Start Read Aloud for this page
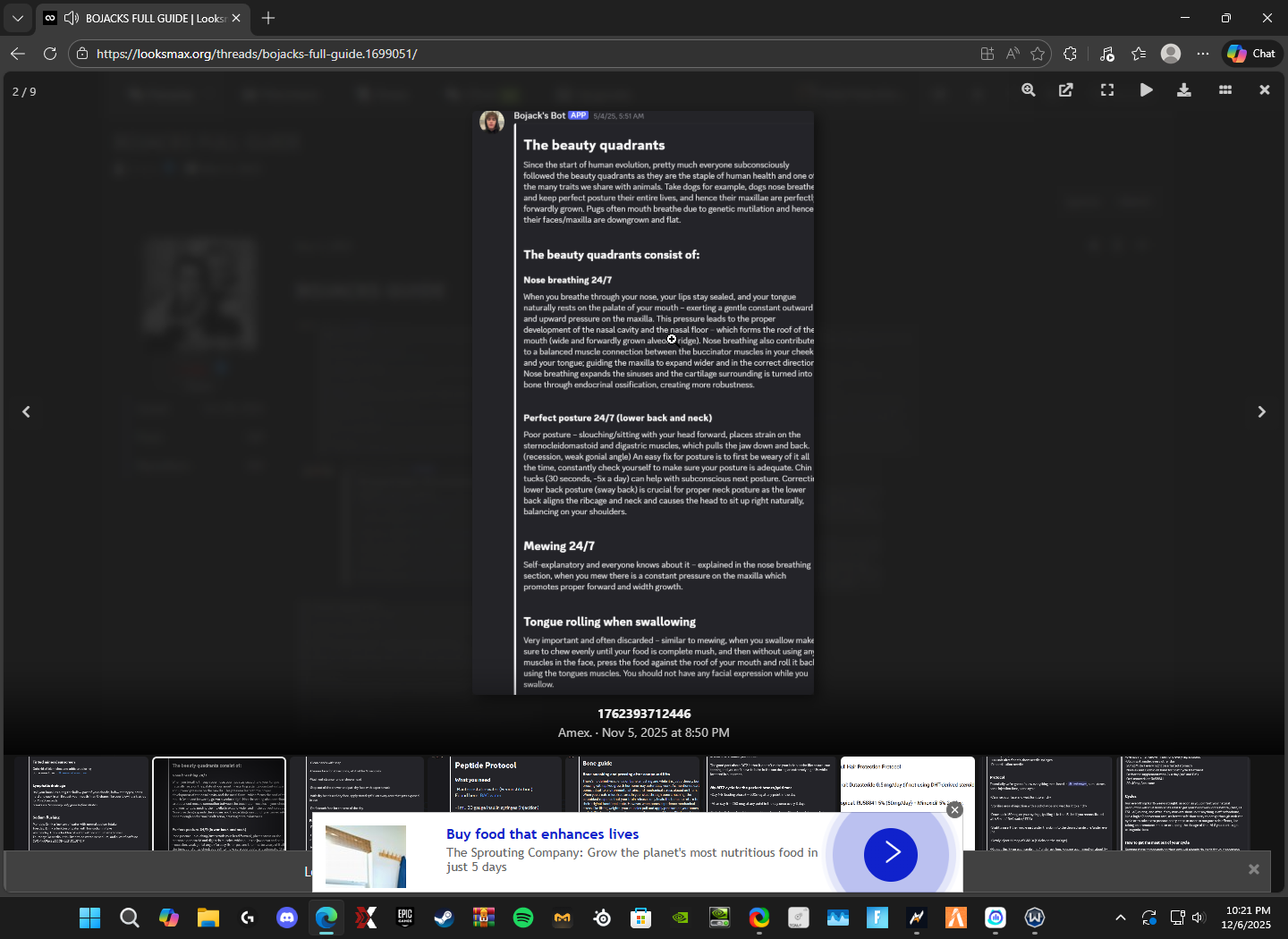This screenshot has height=939, width=1288. [x=1013, y=54]
